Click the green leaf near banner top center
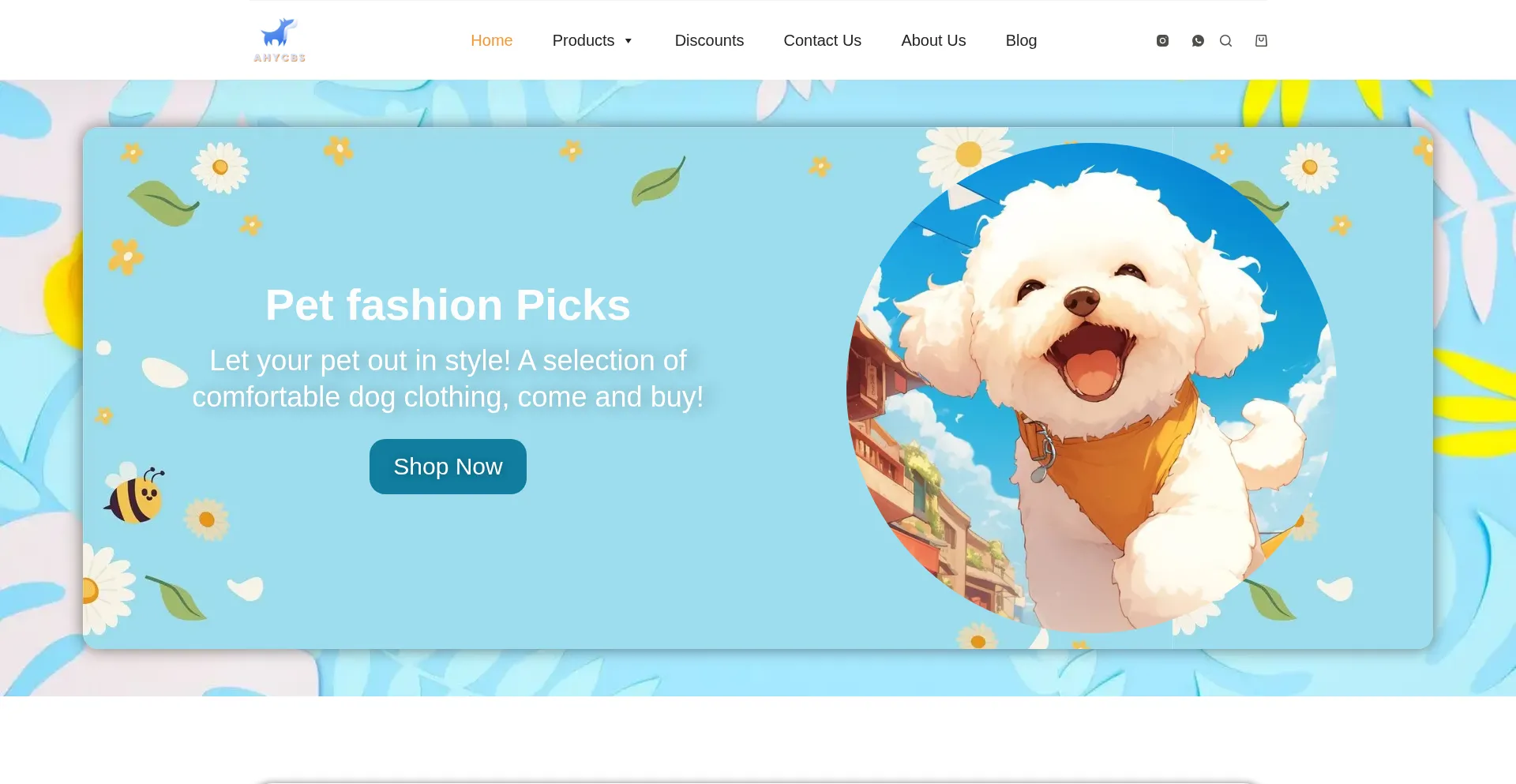The height and width of the screenshot is (784, 1516). click(658, 182)
